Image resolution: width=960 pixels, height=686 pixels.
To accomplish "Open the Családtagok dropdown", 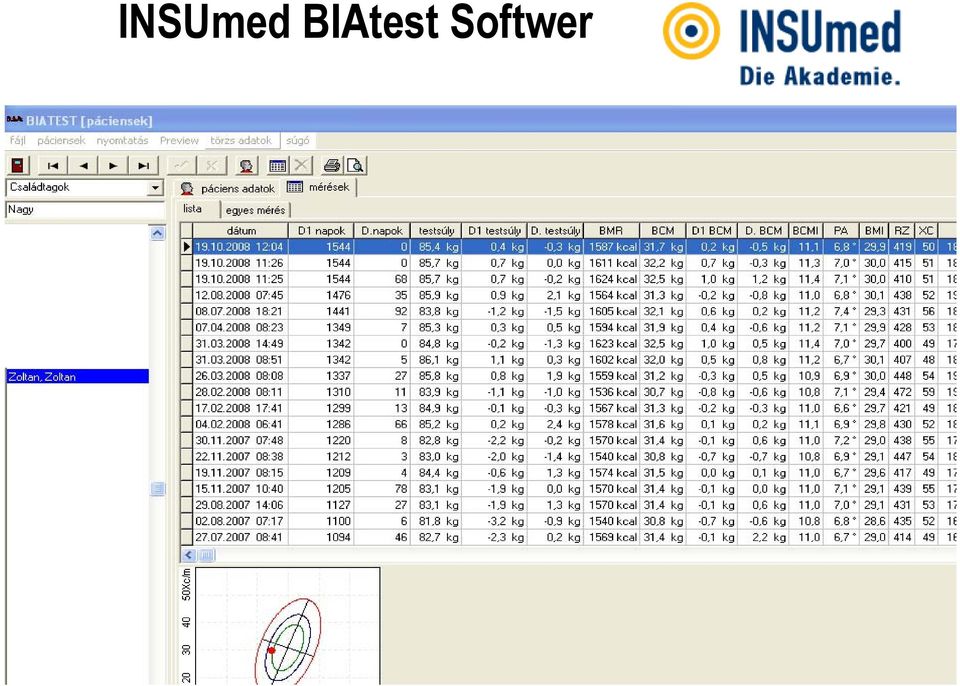I will pos(156,188).
